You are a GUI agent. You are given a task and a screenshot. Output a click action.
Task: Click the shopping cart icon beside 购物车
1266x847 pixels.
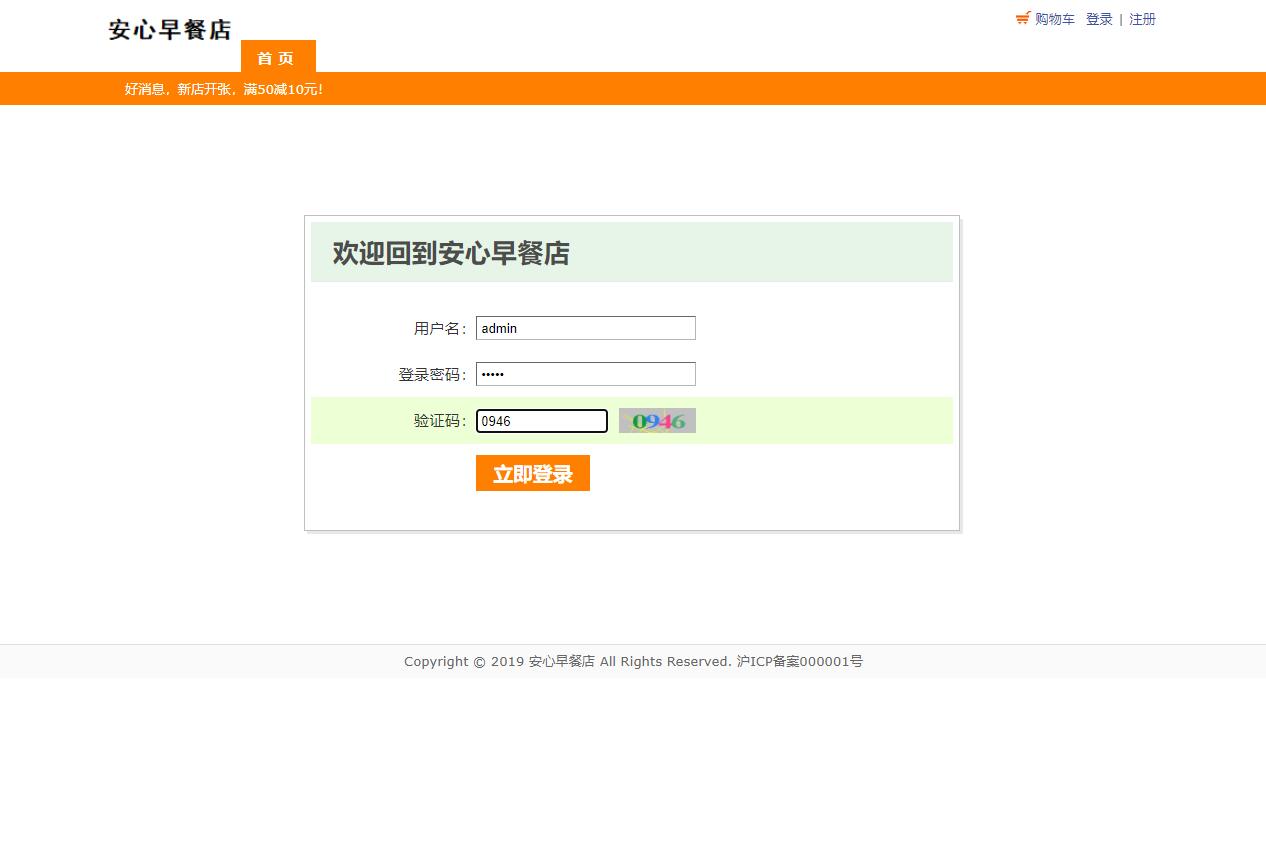[x=1021, y=17]
